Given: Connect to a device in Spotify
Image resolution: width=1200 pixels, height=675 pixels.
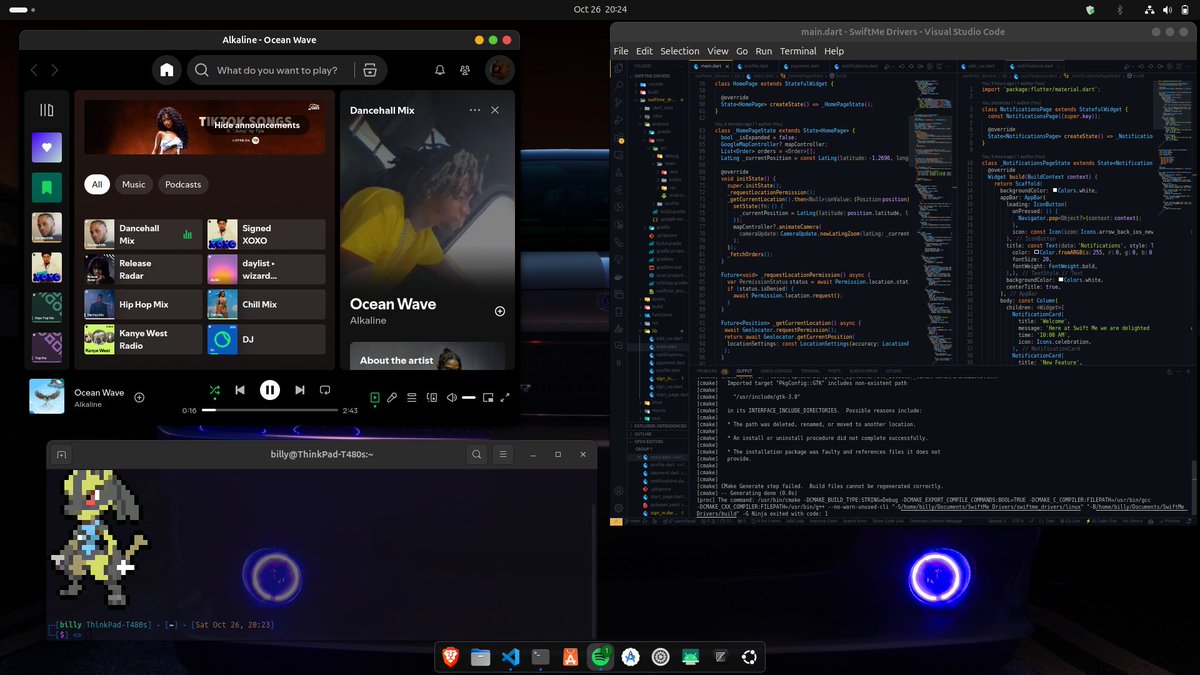Looking at the screenshot, I should tap(432, 397).
